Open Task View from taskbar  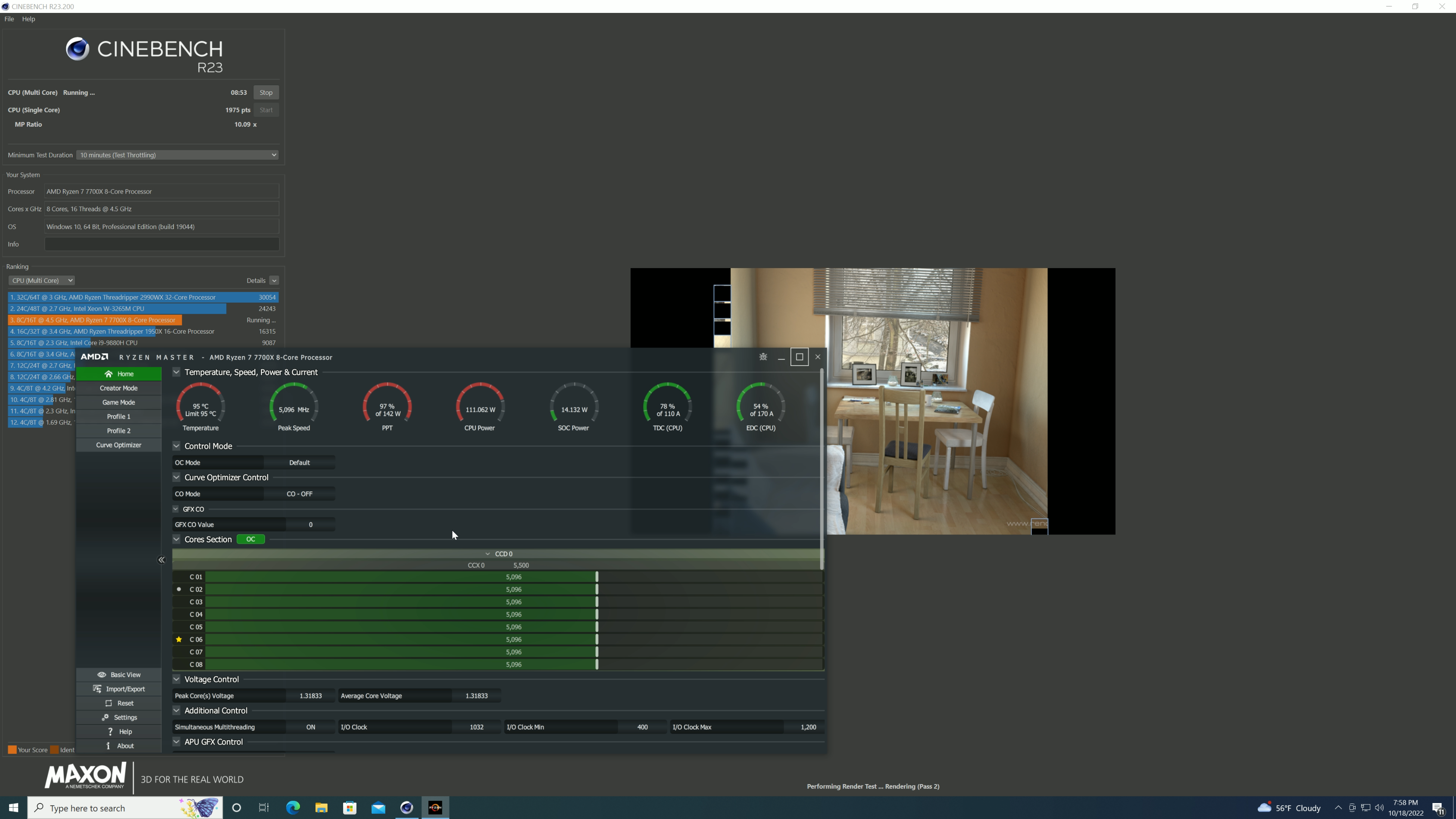click(264, 808)
